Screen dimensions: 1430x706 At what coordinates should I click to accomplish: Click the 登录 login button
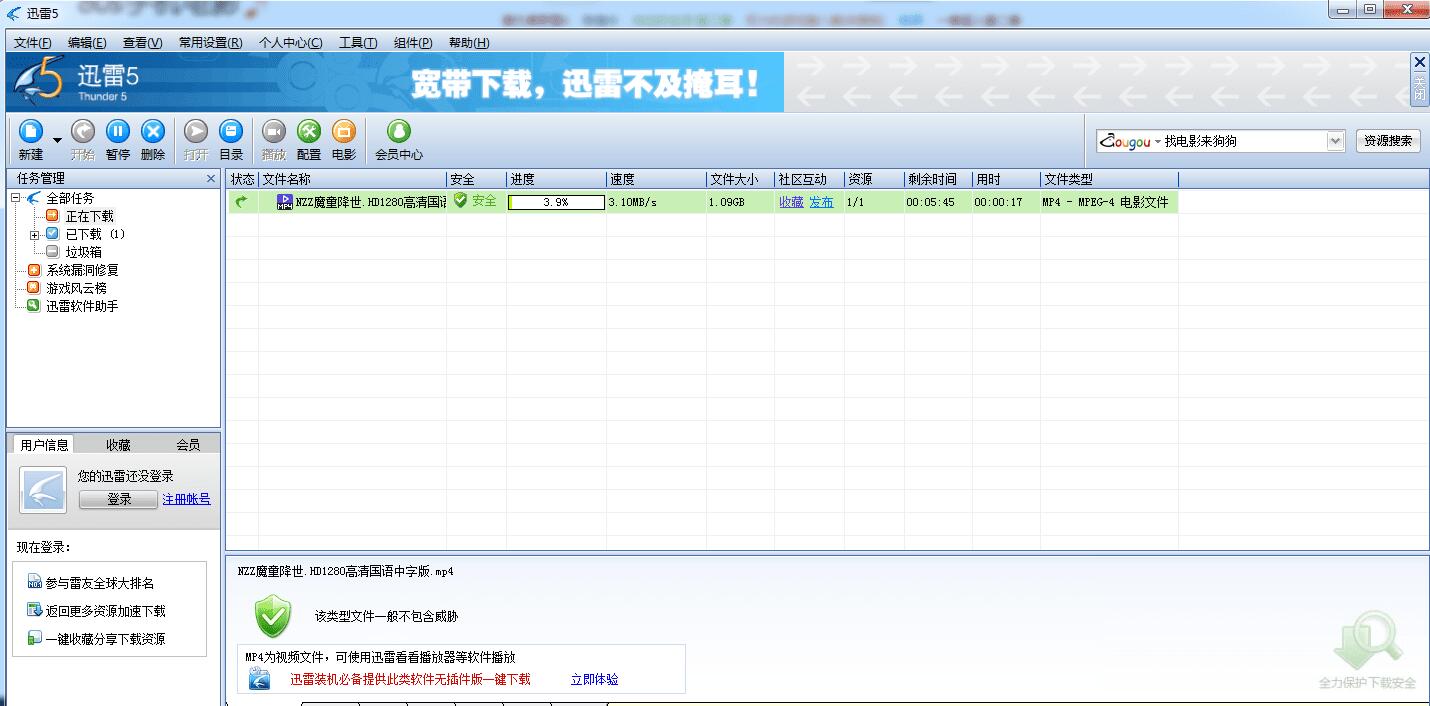coord(119,499)
